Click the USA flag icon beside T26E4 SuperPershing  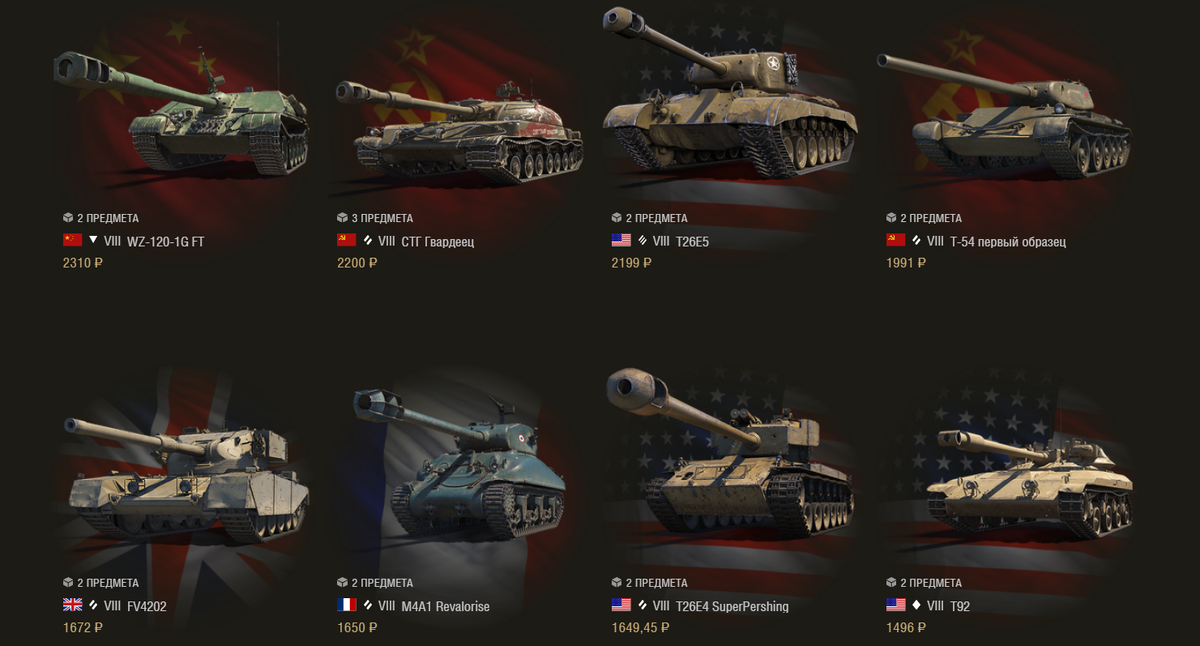[621, 605]
